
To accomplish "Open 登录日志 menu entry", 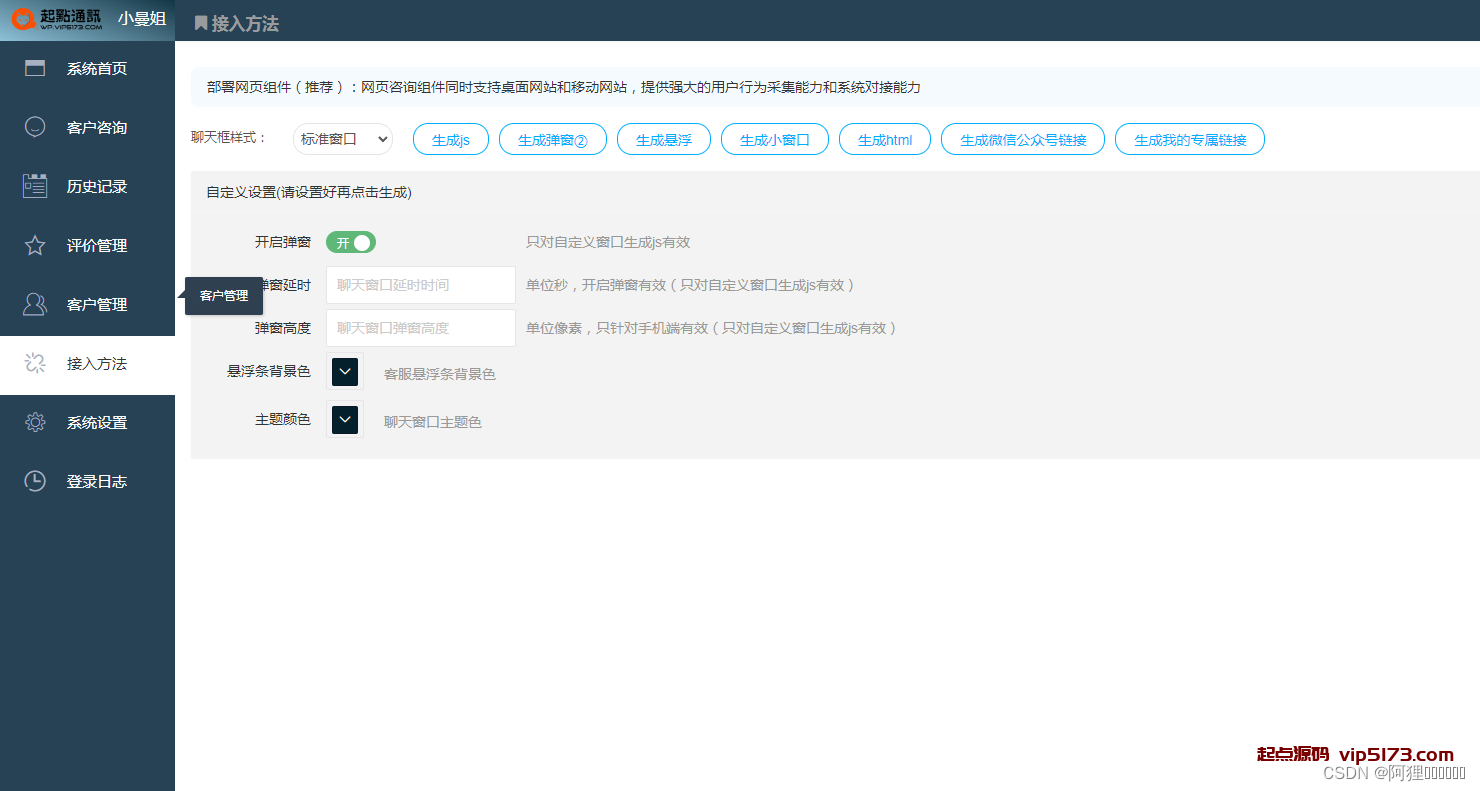I will 87,482.
